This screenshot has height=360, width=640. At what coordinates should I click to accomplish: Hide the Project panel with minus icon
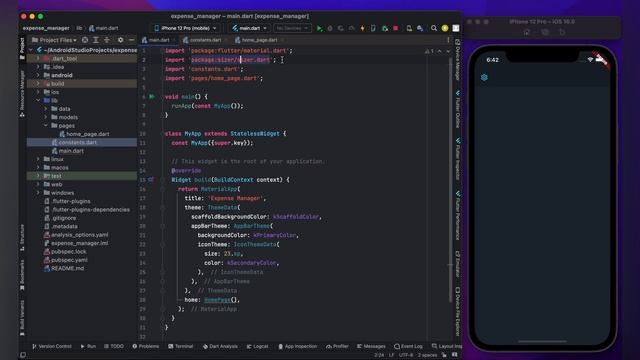coord(131,40)
